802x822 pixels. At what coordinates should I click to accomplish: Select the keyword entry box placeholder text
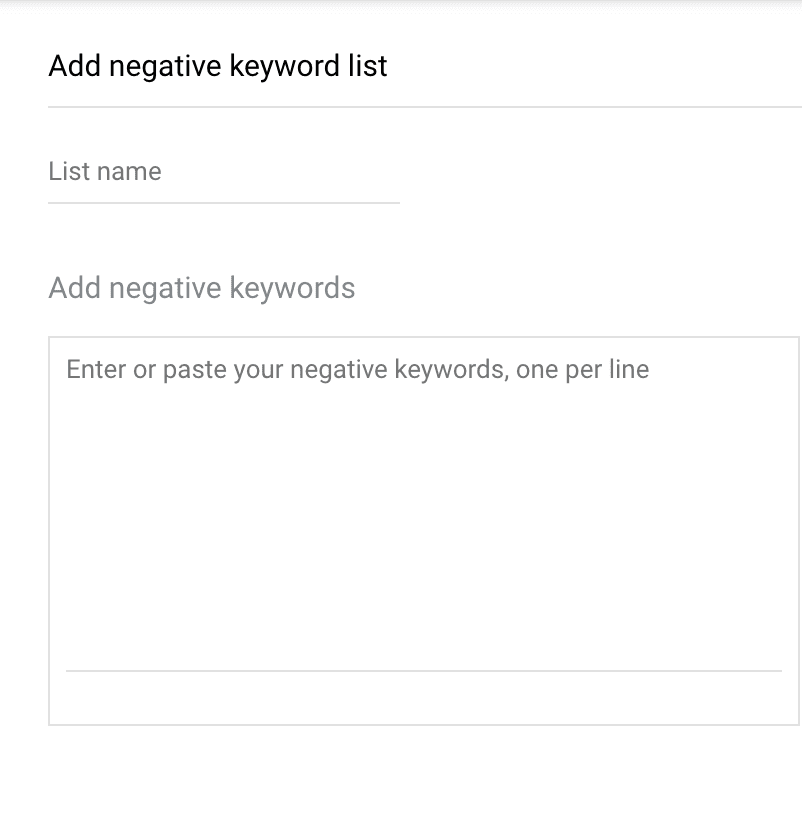coord(357,369)
